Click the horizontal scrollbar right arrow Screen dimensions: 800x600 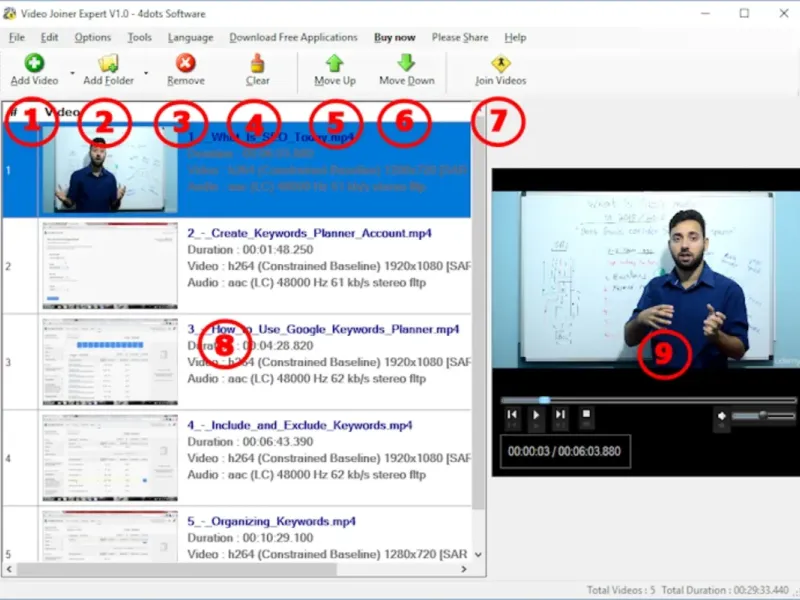463,569
